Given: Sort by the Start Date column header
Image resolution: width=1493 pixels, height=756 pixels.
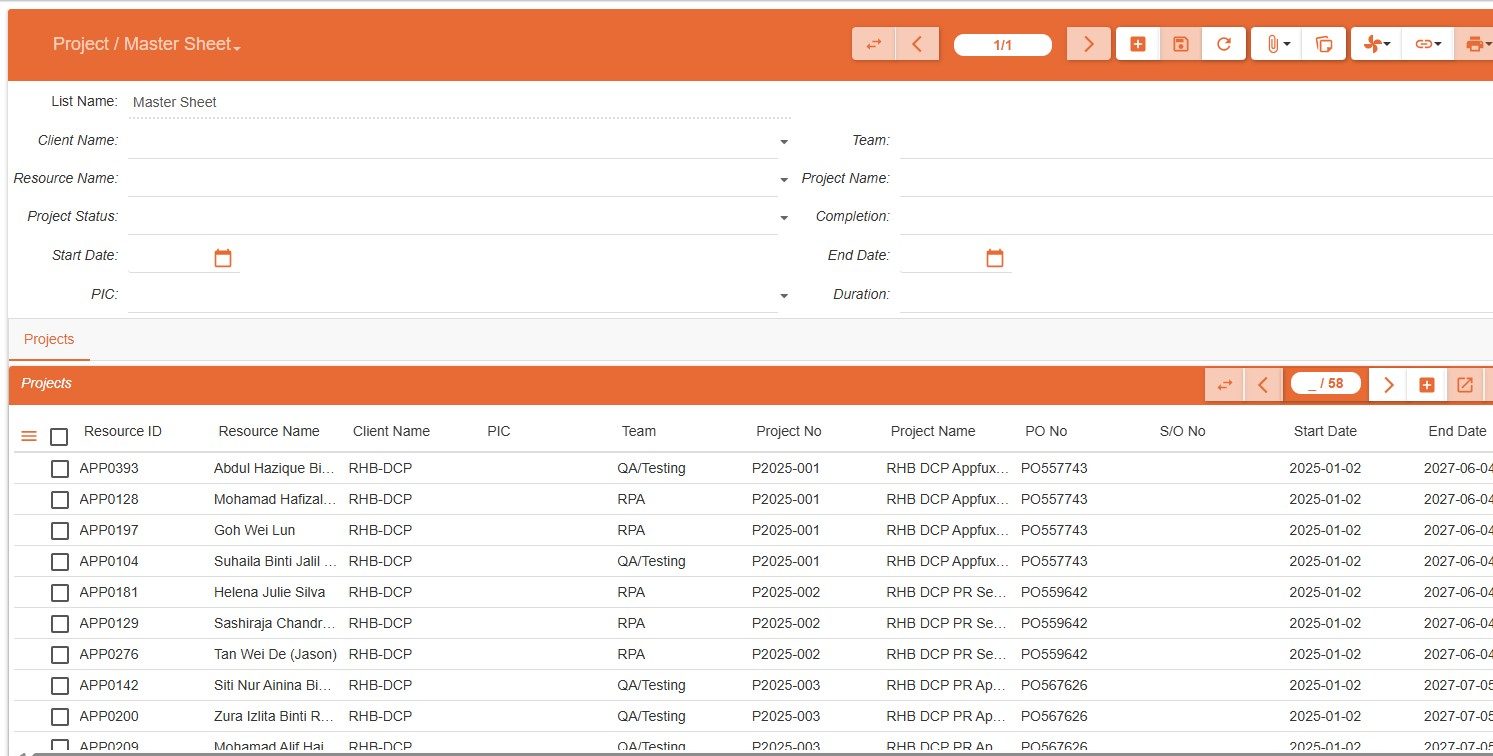Looking at the screenshot, I should [x=1325, y=431].
